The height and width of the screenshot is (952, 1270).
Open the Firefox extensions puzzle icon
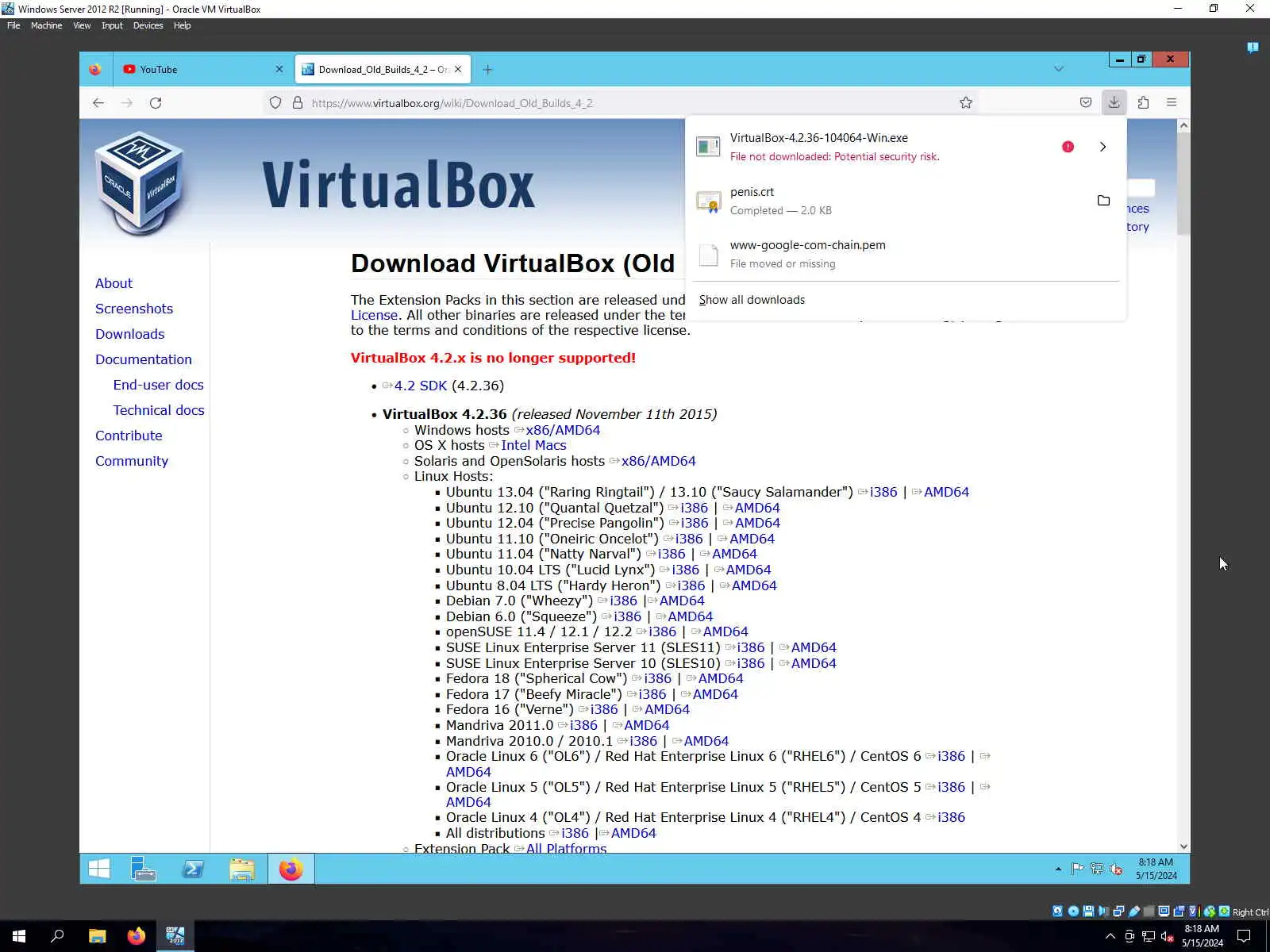(x=1143, y=102)
